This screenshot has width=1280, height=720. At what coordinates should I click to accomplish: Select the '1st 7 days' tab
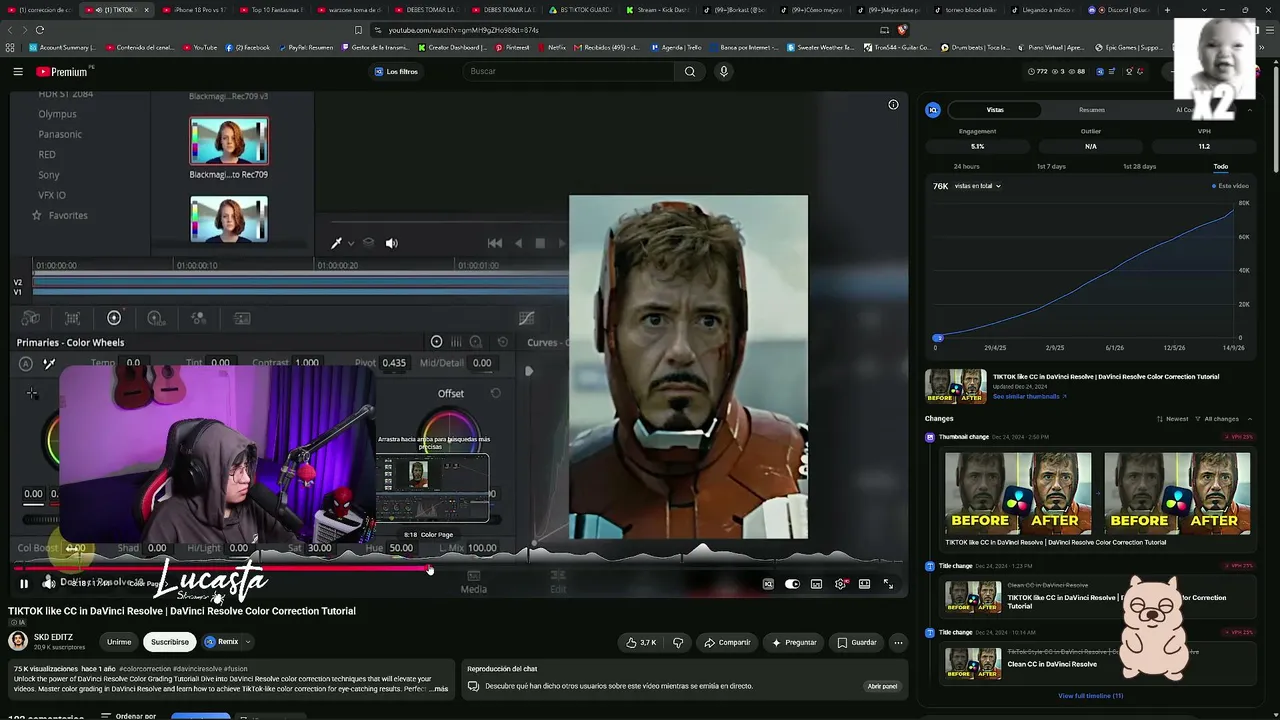pos(1051,166)
